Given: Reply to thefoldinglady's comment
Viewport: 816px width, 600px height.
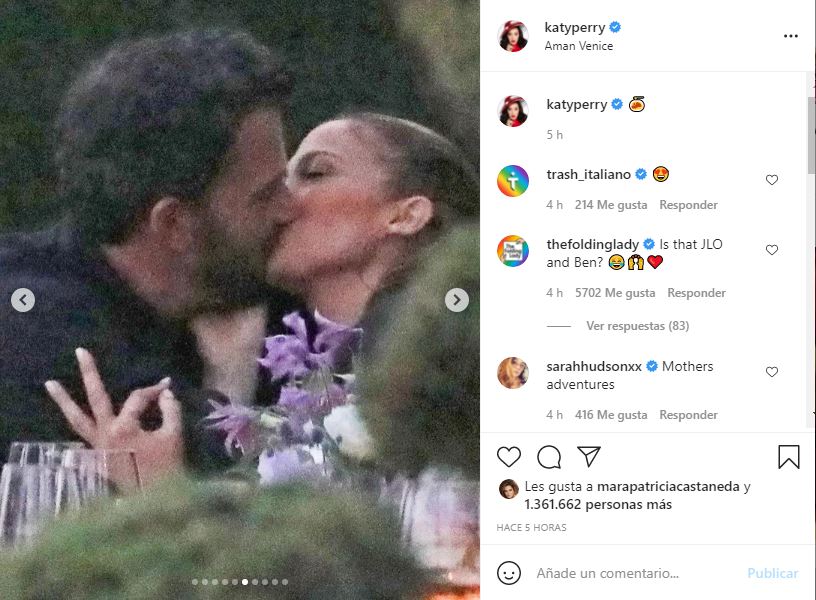Looking at the screenshot, I should click(696, 293).
